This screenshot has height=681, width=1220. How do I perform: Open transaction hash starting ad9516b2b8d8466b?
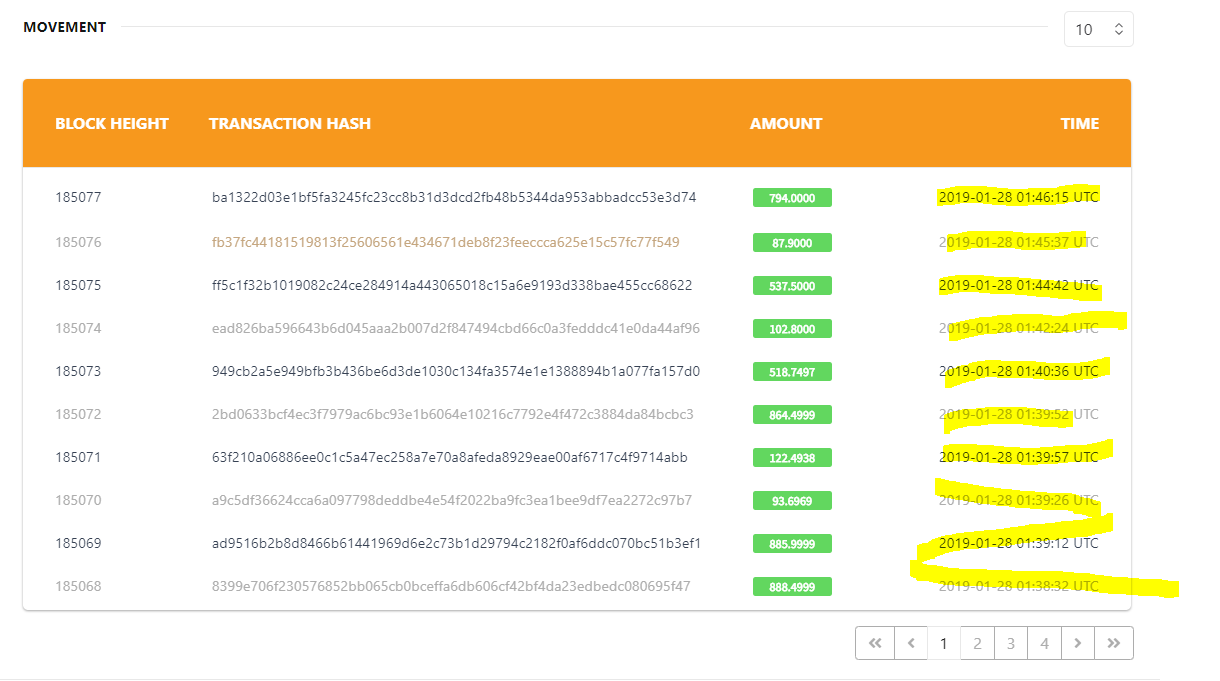[456, 543]
